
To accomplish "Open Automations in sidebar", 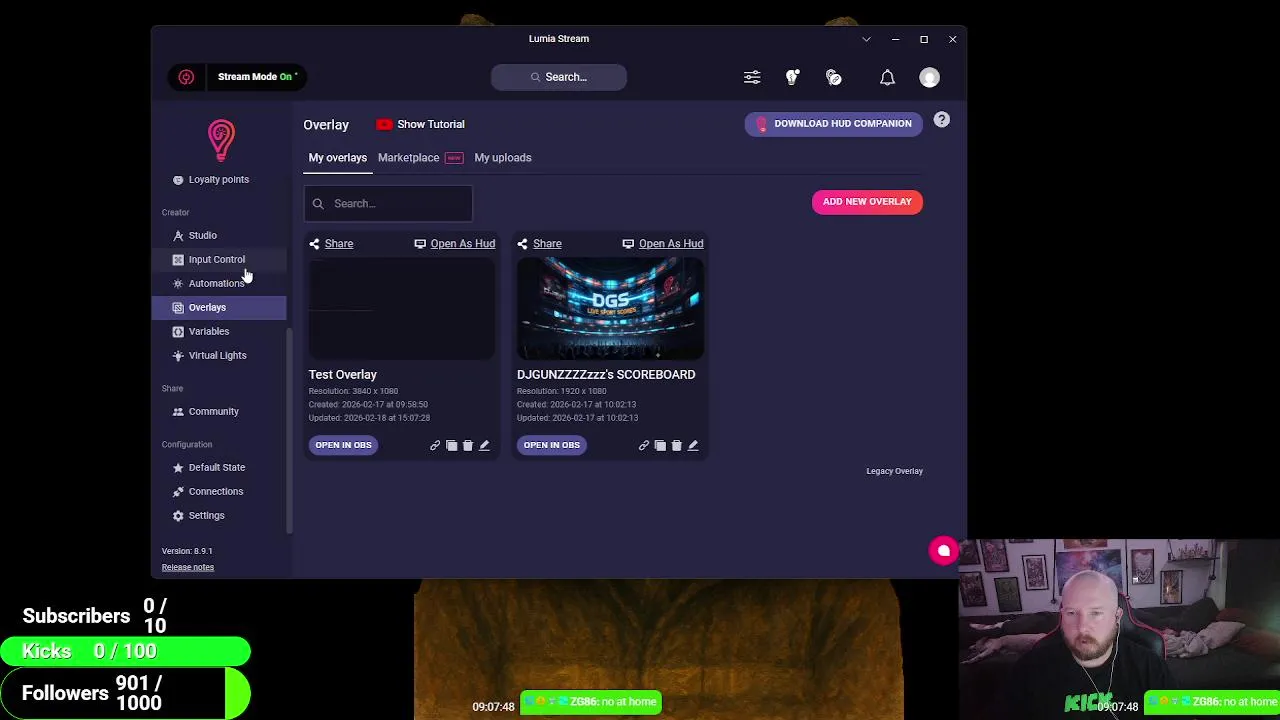I will coord(219,284).
